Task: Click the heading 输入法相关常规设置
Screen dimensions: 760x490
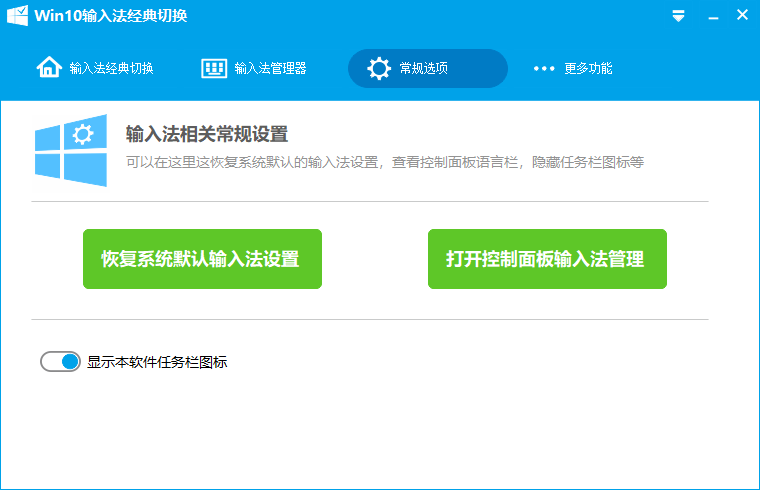Action: coord(207,134)
